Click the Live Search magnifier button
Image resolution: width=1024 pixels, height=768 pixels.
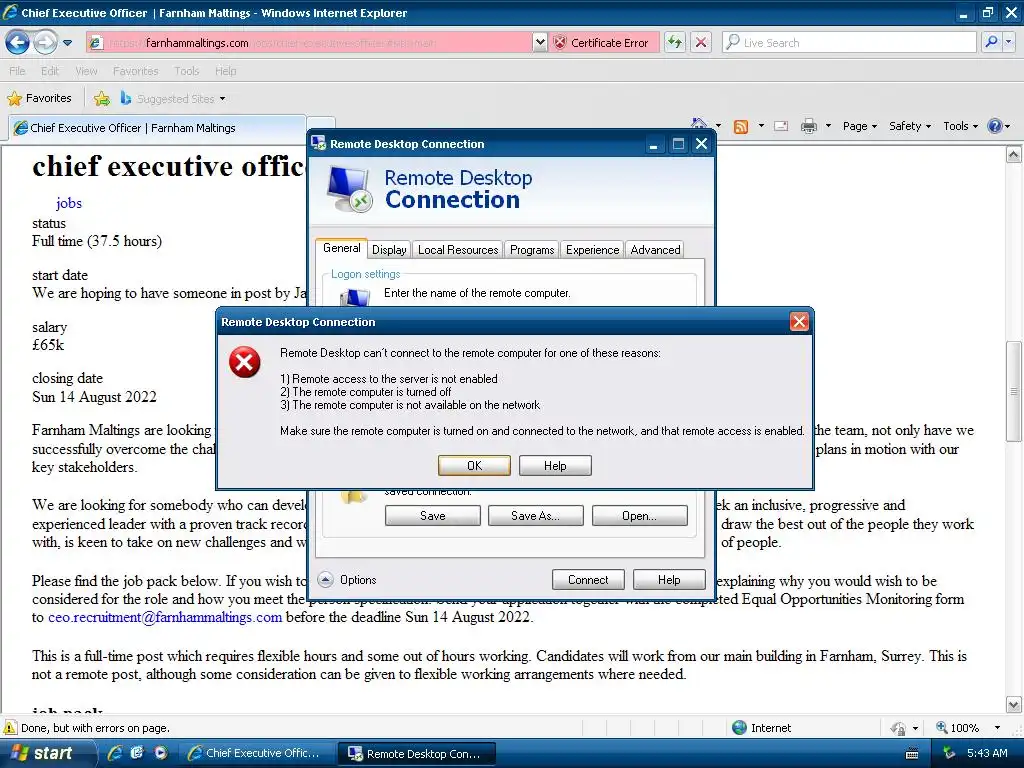tap(991, 42)
